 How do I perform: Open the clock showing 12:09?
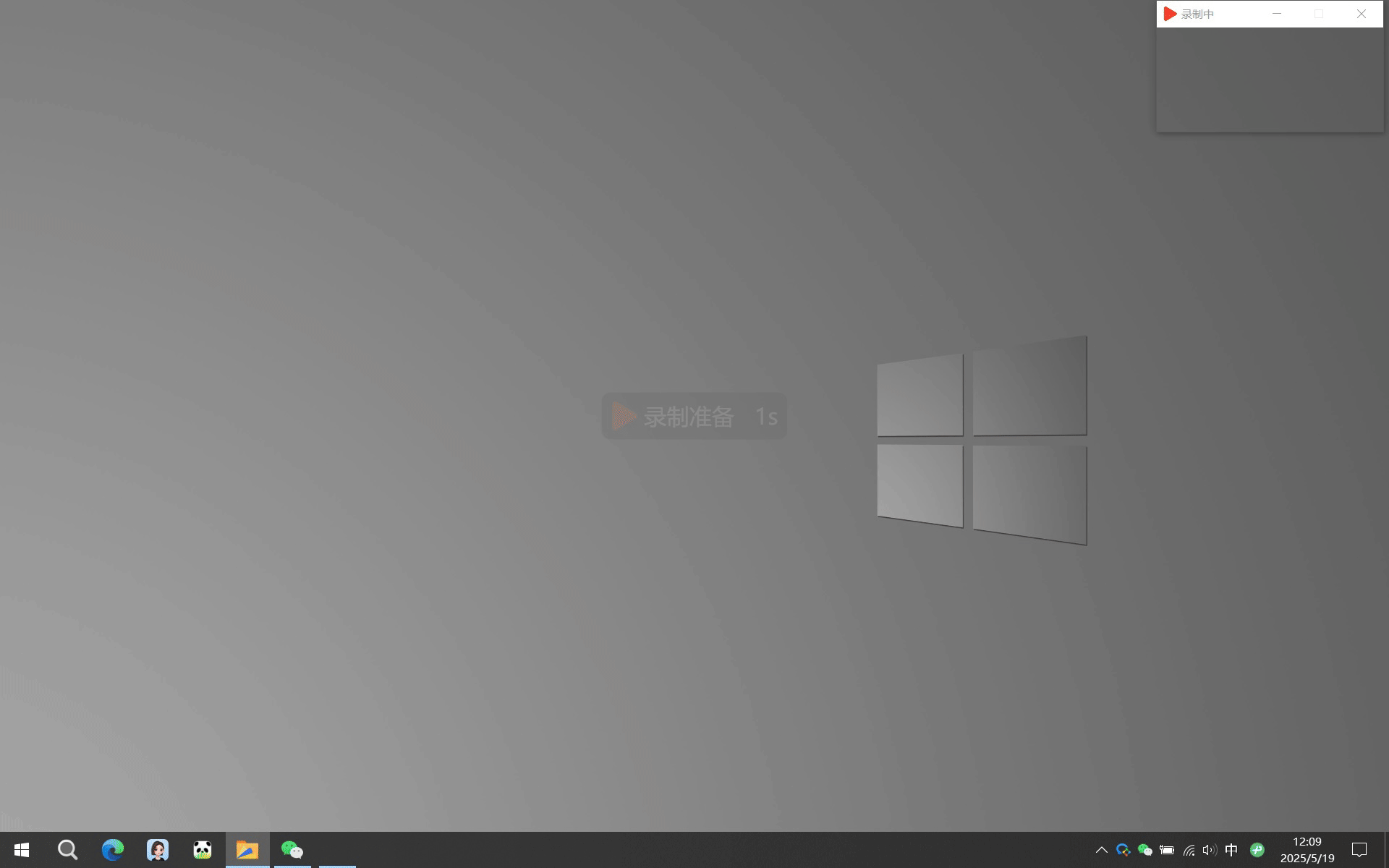[x=1307, y=850]
